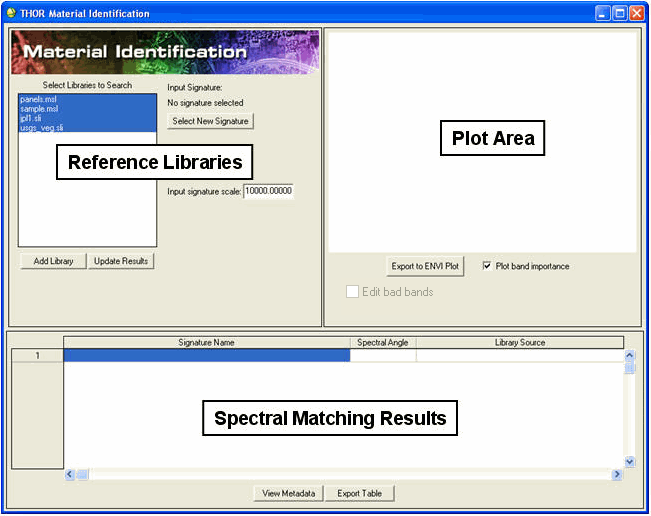
Task: Select row 1 header in results table
Action: point(37,356)
